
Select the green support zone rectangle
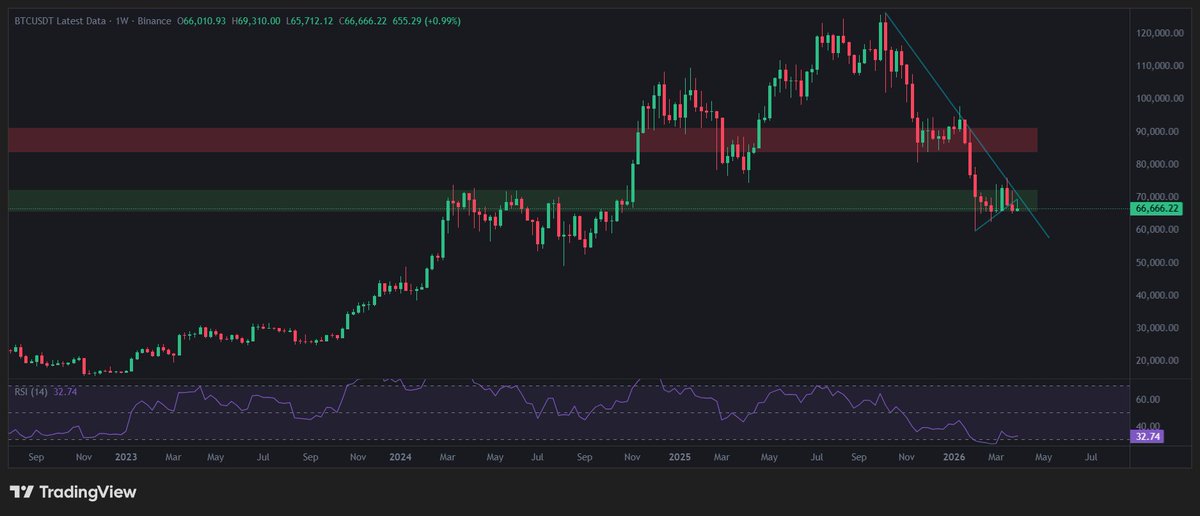point(300,200)
